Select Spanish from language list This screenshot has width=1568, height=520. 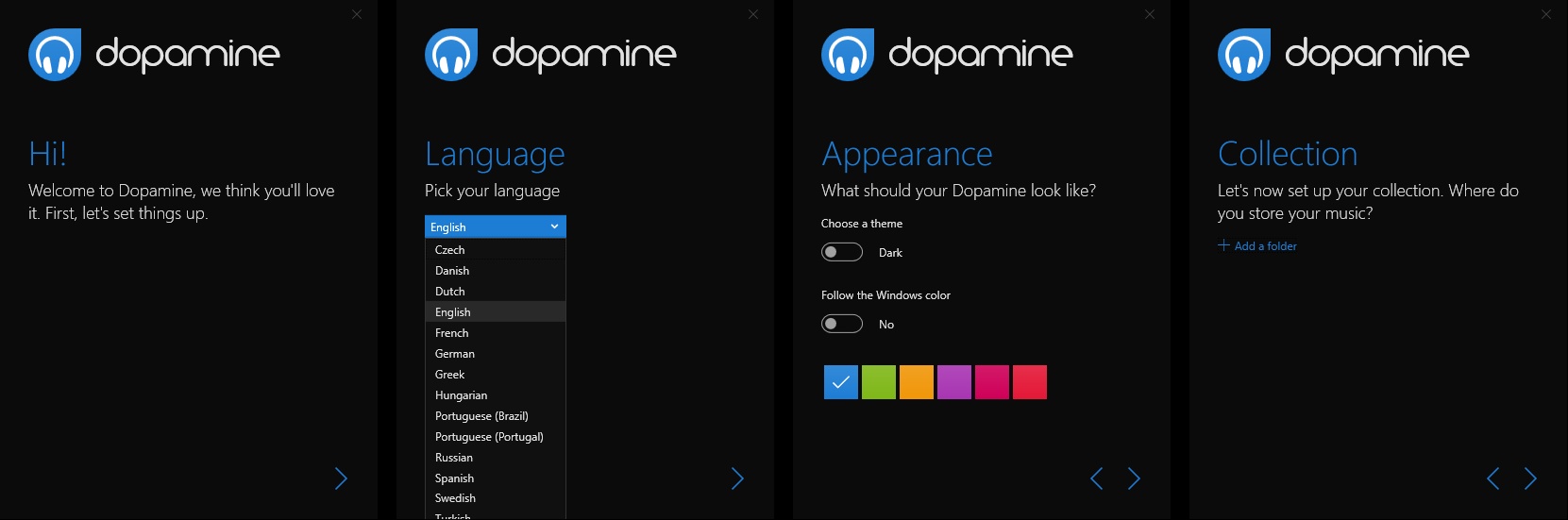pos(496,478)
